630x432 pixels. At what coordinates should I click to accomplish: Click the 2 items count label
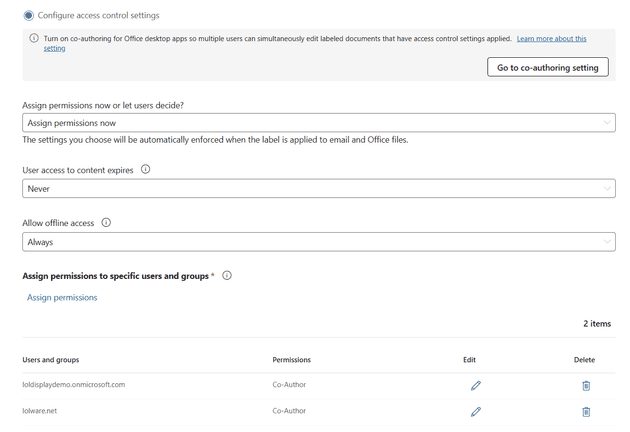pos(597,323)
